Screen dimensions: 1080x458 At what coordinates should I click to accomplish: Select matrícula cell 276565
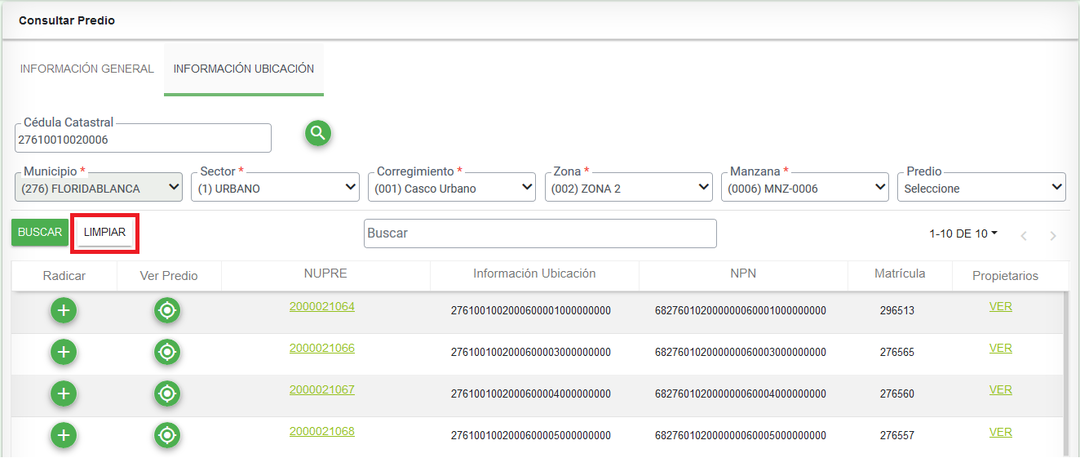click(897, 353)
